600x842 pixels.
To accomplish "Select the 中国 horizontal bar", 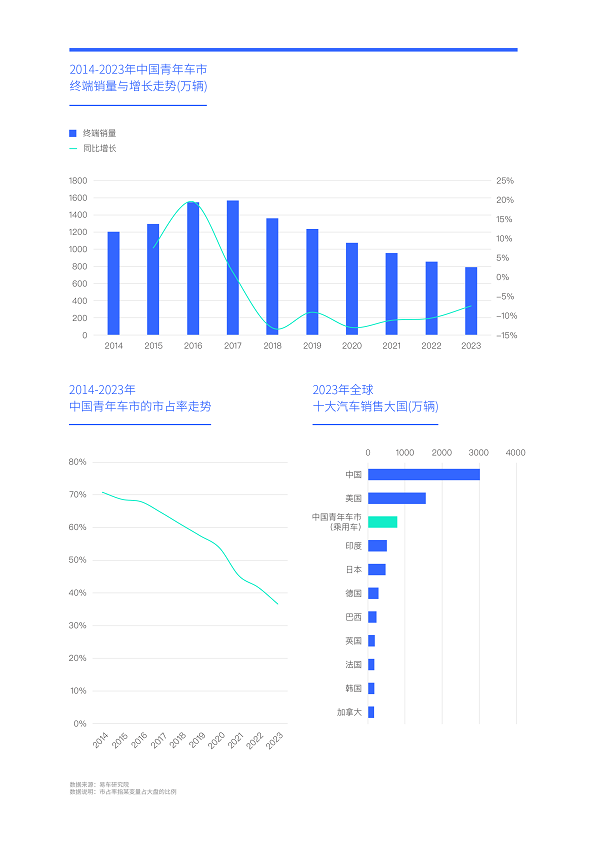I will [423, 475].
